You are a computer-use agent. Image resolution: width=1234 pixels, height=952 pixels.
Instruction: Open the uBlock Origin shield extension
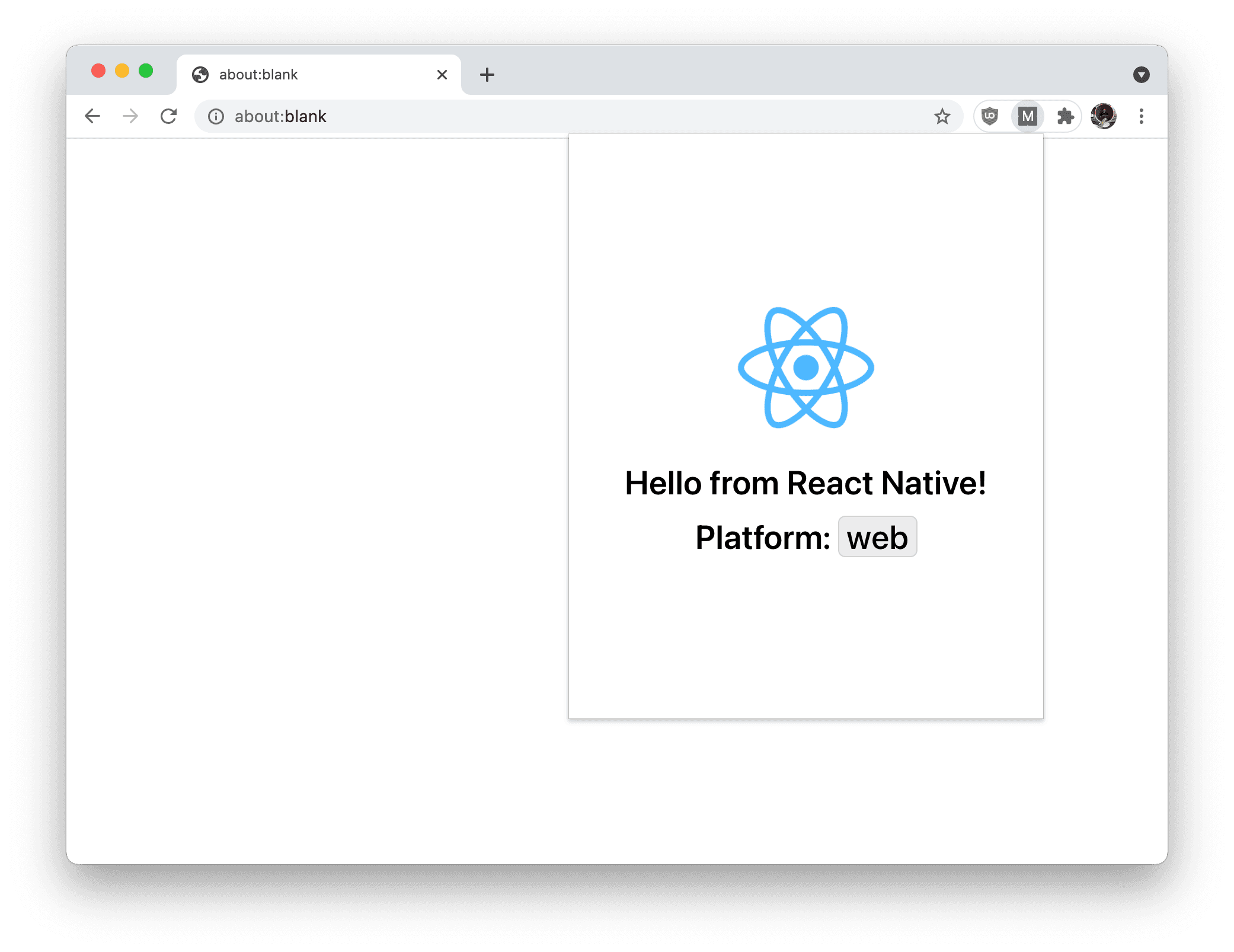(990, 116)
